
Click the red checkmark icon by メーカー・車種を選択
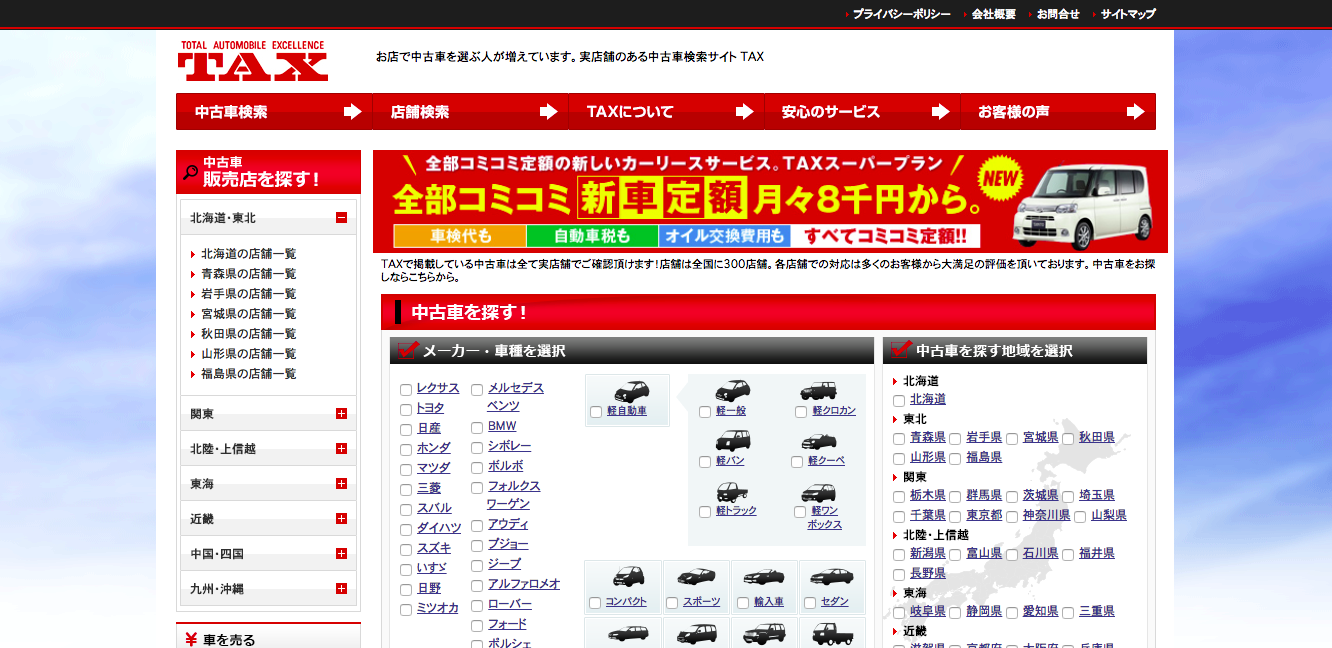(408, 350)
